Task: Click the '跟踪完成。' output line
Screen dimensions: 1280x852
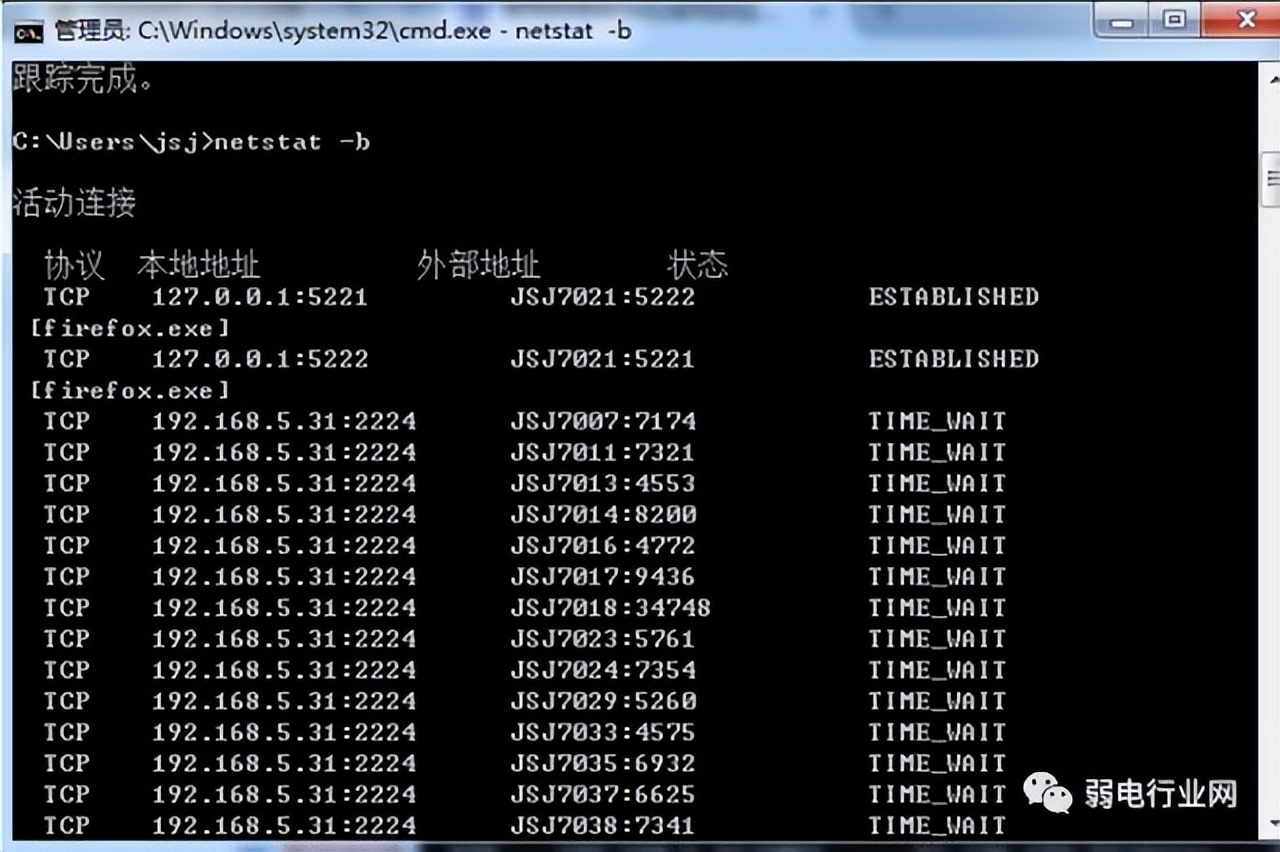Action: pos(84,79)
